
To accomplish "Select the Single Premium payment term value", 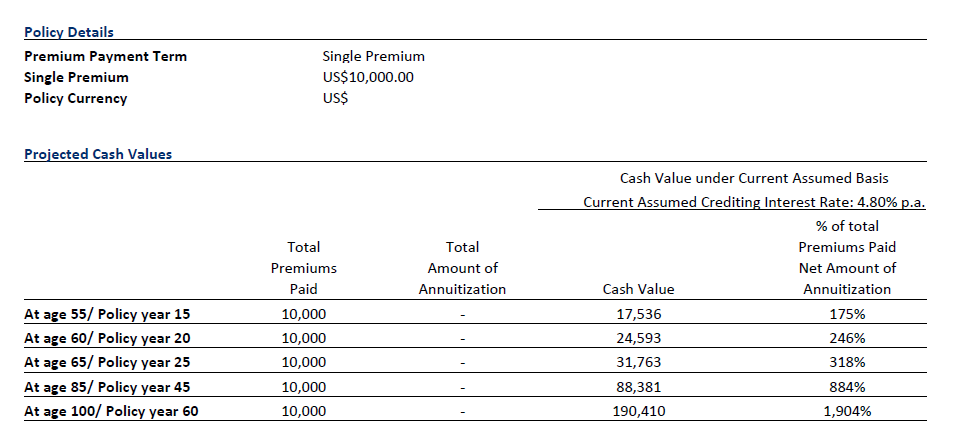I will [374, 56].
